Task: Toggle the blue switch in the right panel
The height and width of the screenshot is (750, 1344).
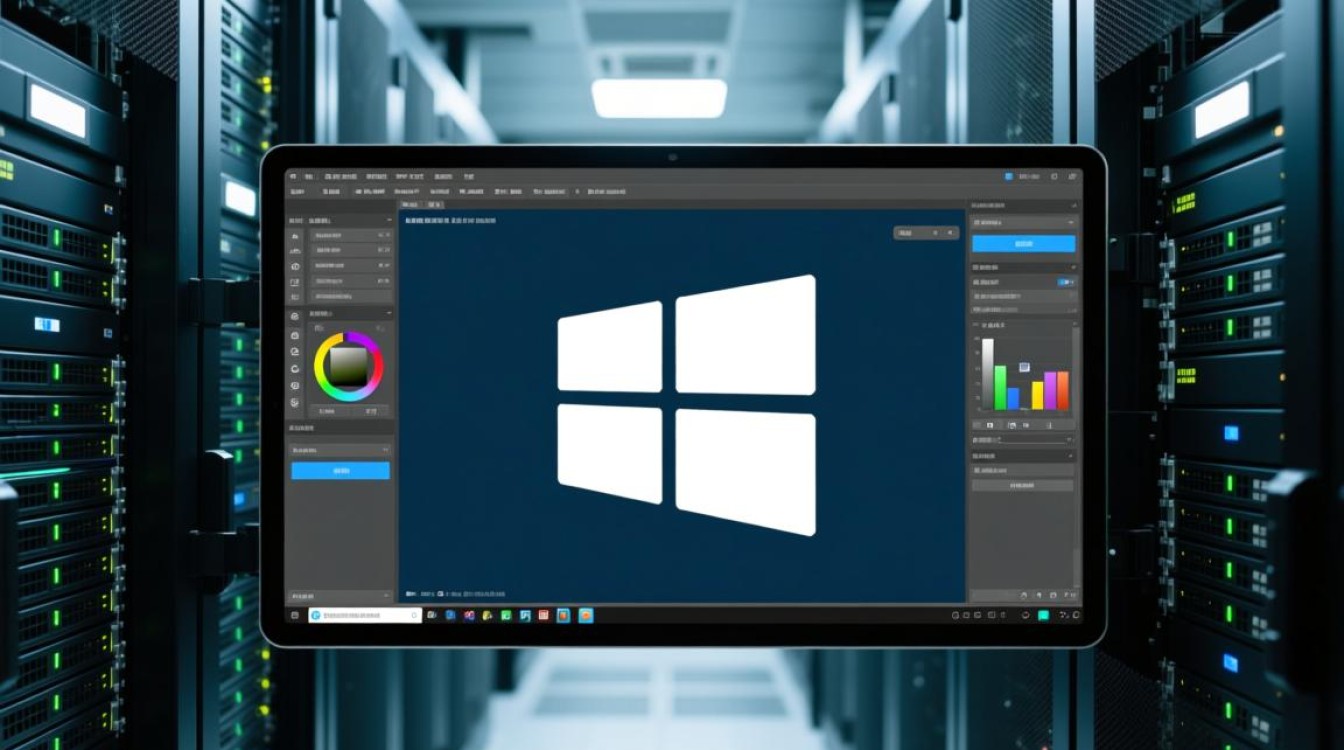Action: pyautogui.click(x=1066, y=283)
